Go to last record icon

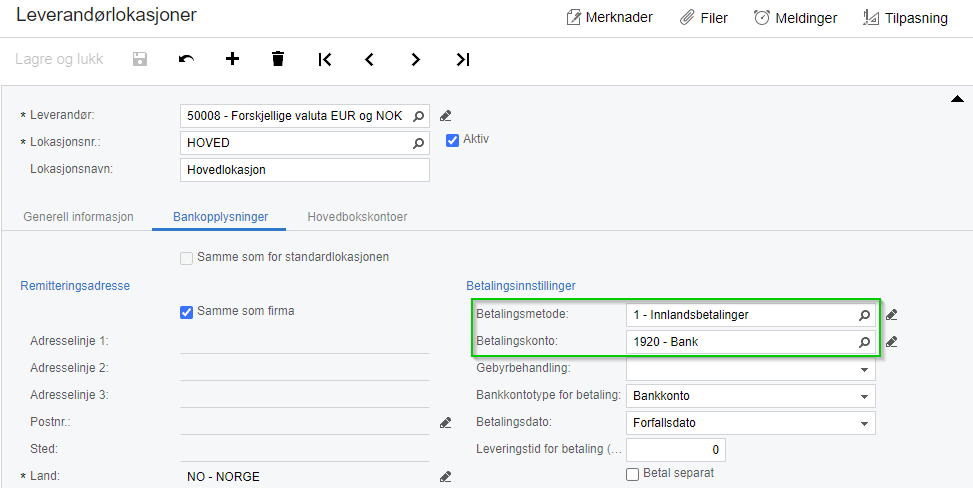tap(462, 60)
